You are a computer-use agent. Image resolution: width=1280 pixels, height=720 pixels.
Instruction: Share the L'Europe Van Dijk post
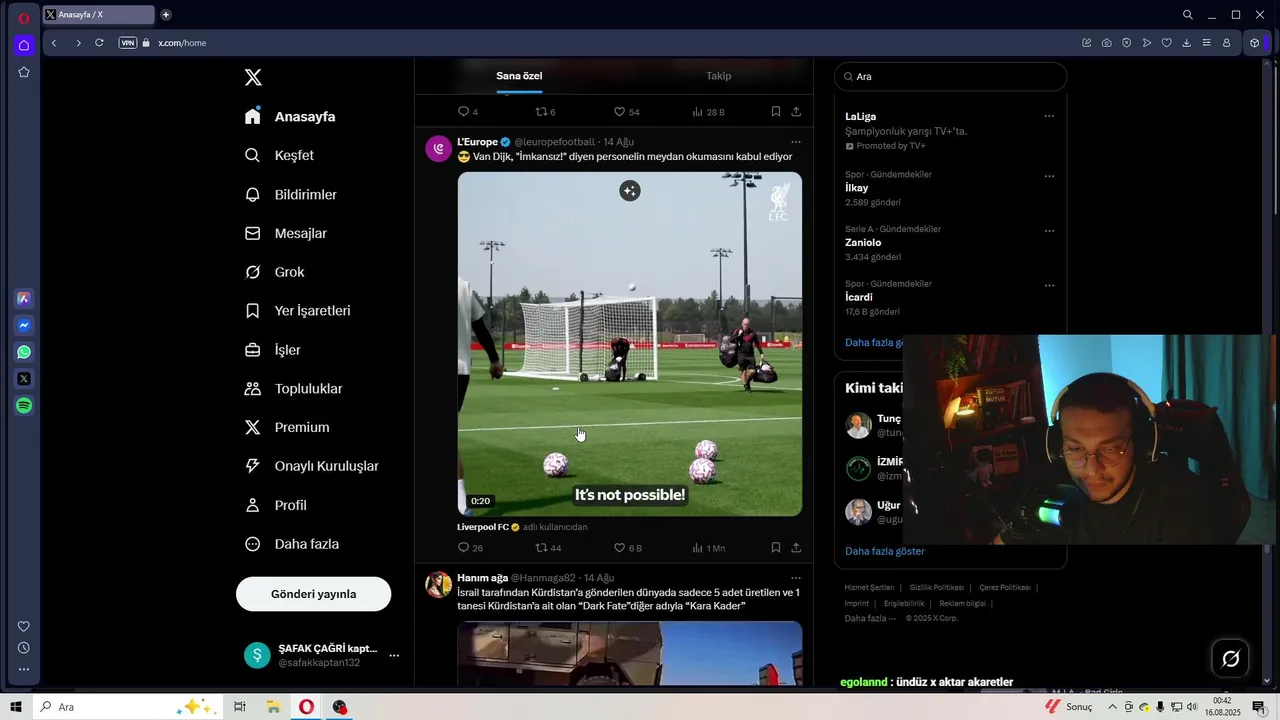coord(796,548)
